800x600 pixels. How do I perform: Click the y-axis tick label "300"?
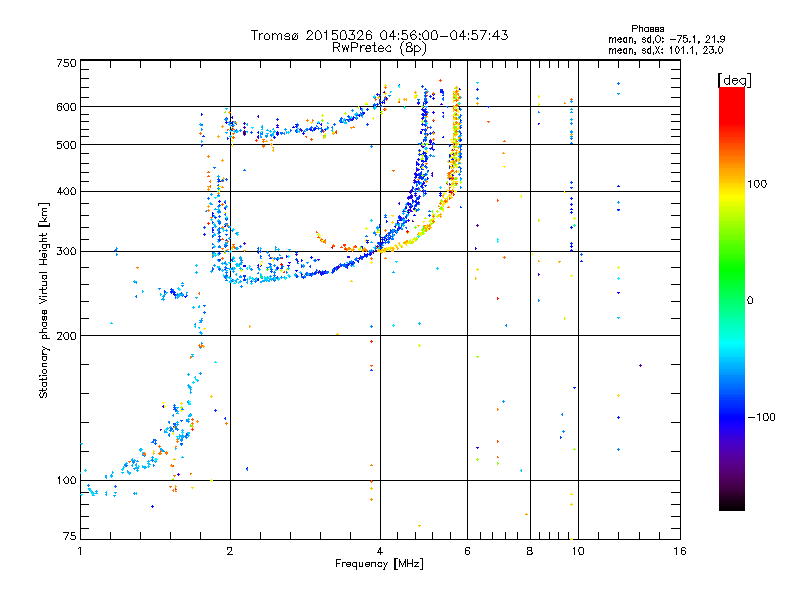point(66,251)
